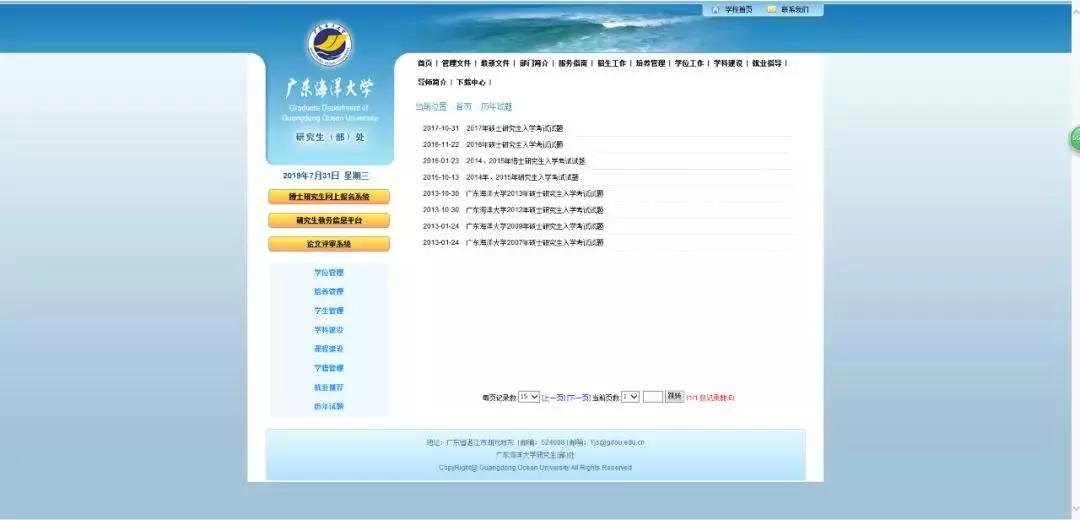Click the CopyRight Guangdong Ocean University footer text
Viewport: 1080px width, 520px height.
point(535,468)
